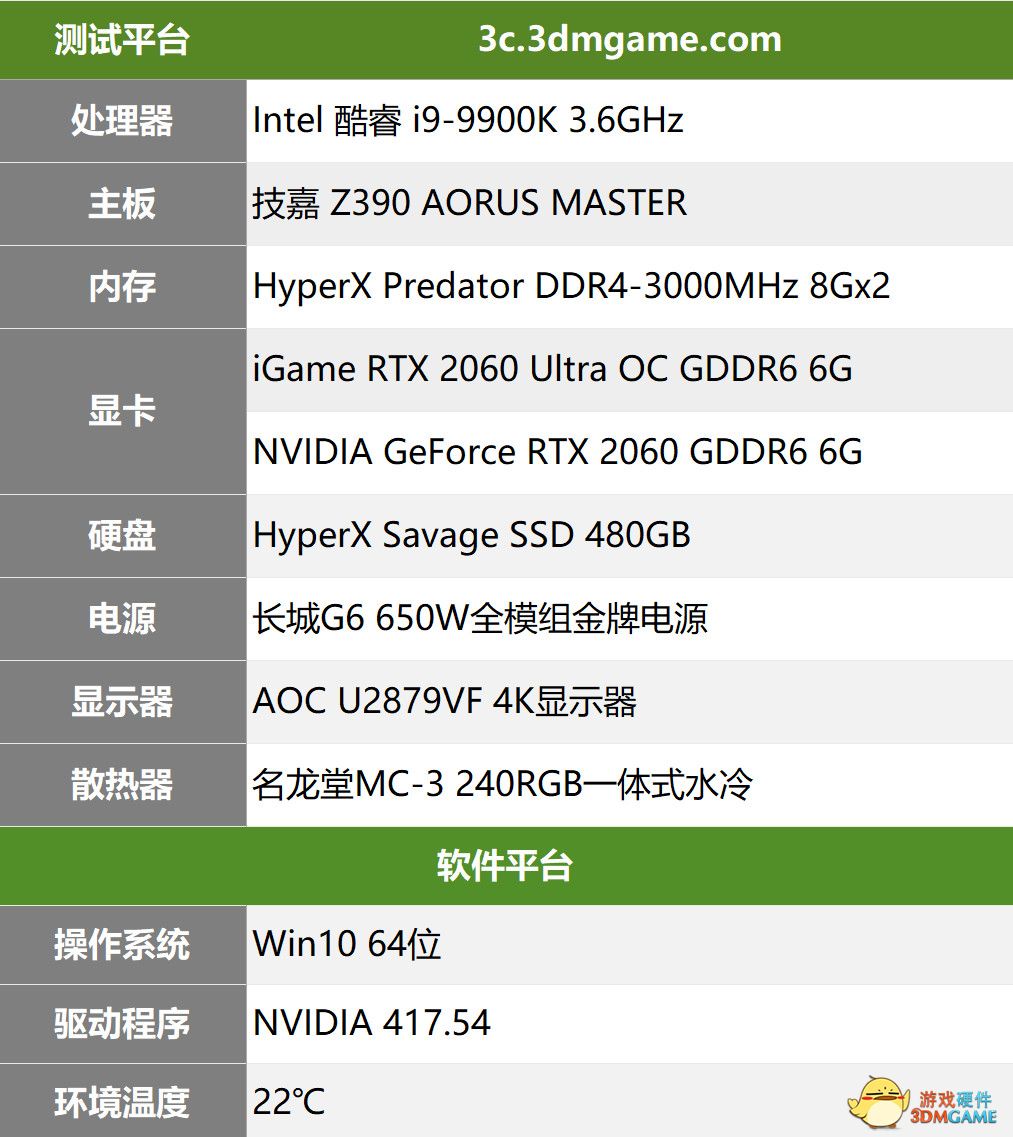Select the 显示器 label cell
The width and height of the screenshot is (1013, 1137).
[123, 702]
